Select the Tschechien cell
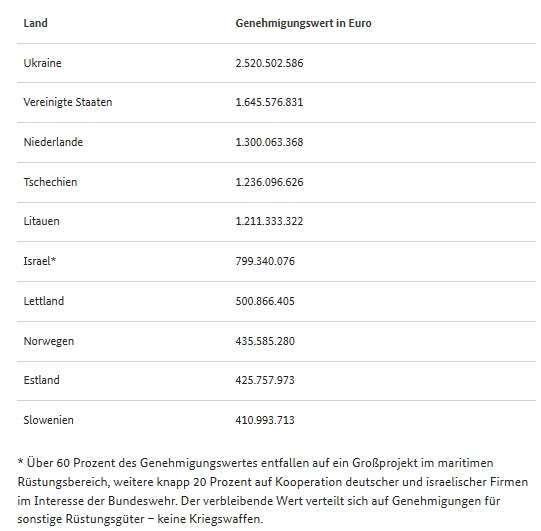Viewport: 541px width, 531px height. click(x=50, y=182)
